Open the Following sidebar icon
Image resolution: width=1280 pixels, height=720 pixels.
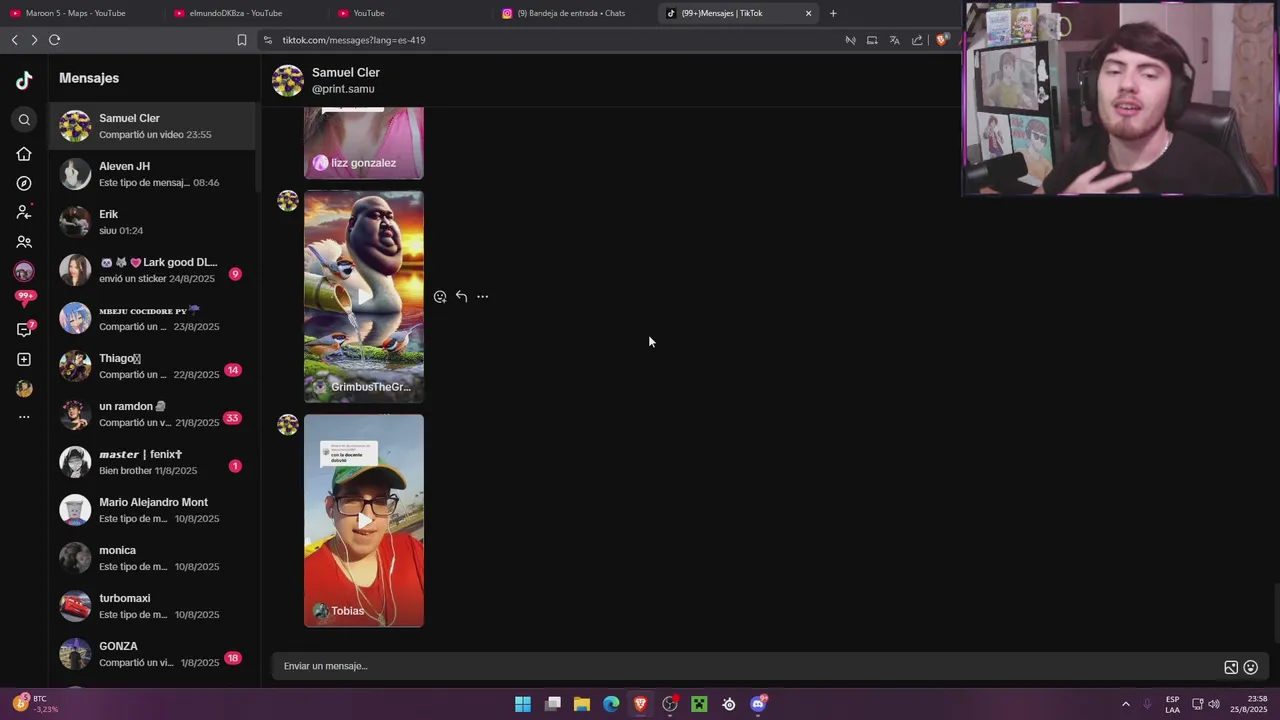[24, 212]
